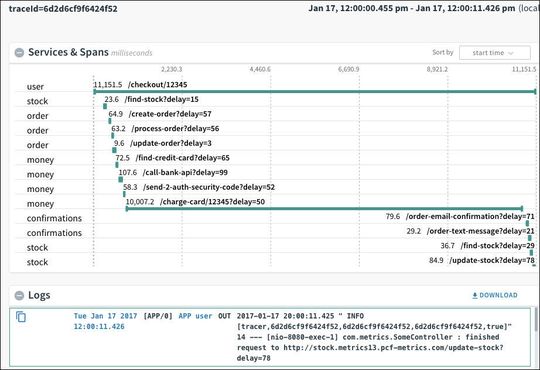The image size is (540, 370).
Task: Click the /find-credit-card?delay=65 span label
Action: [x=183, y=158]
